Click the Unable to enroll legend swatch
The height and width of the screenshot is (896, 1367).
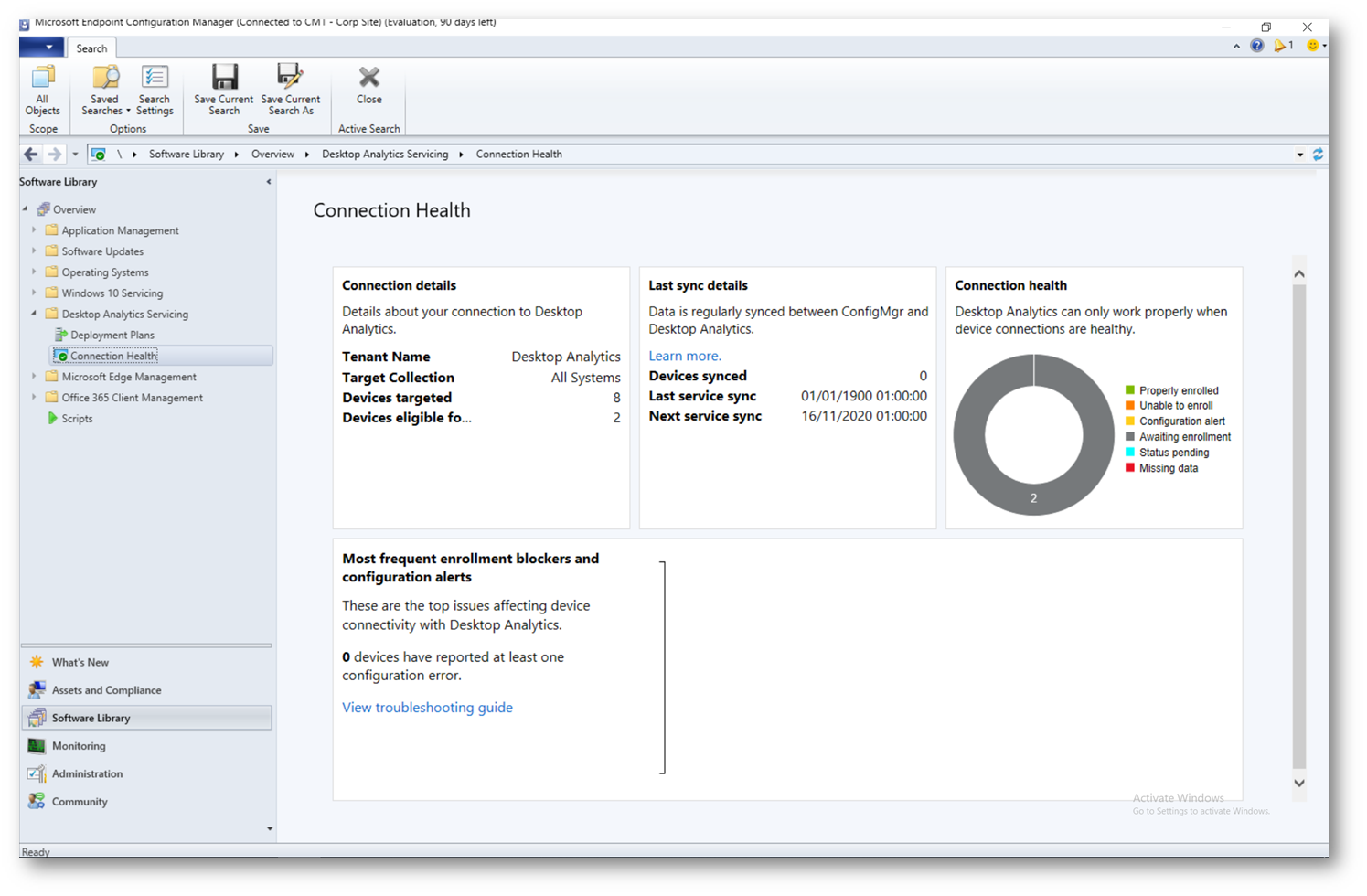1130,406
